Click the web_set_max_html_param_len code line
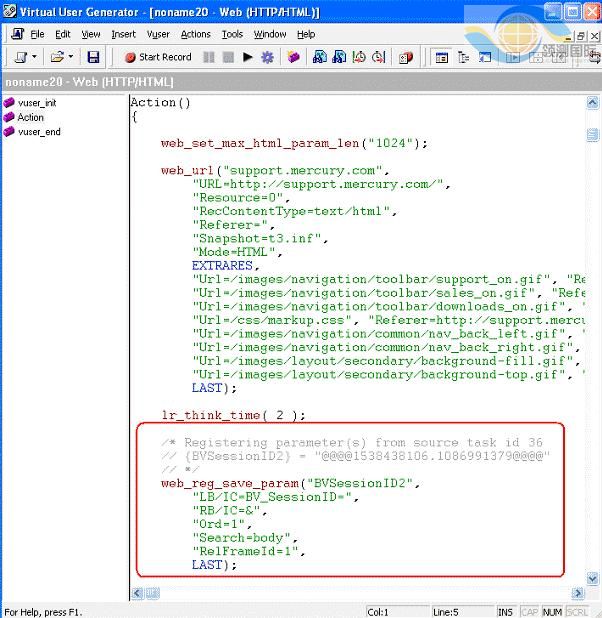 click(294, 143)
